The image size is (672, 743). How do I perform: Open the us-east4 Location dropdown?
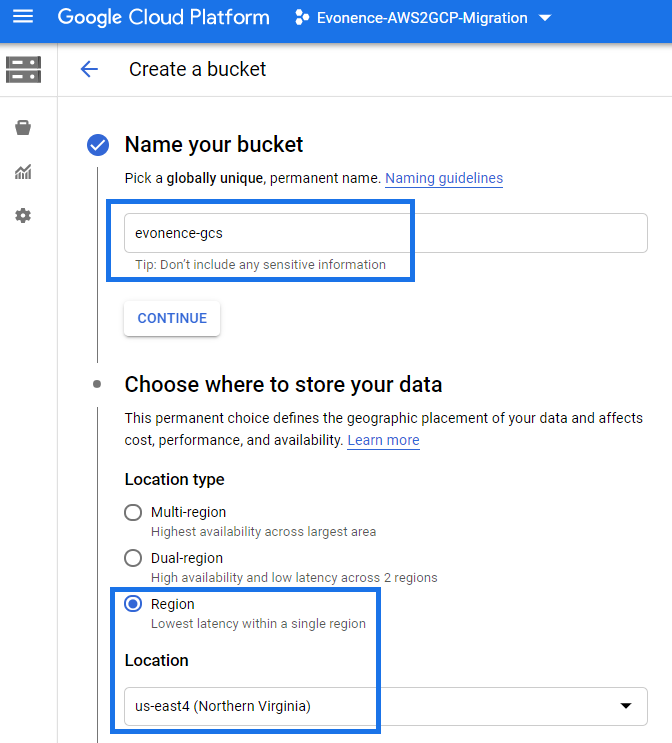pos(386,706)
